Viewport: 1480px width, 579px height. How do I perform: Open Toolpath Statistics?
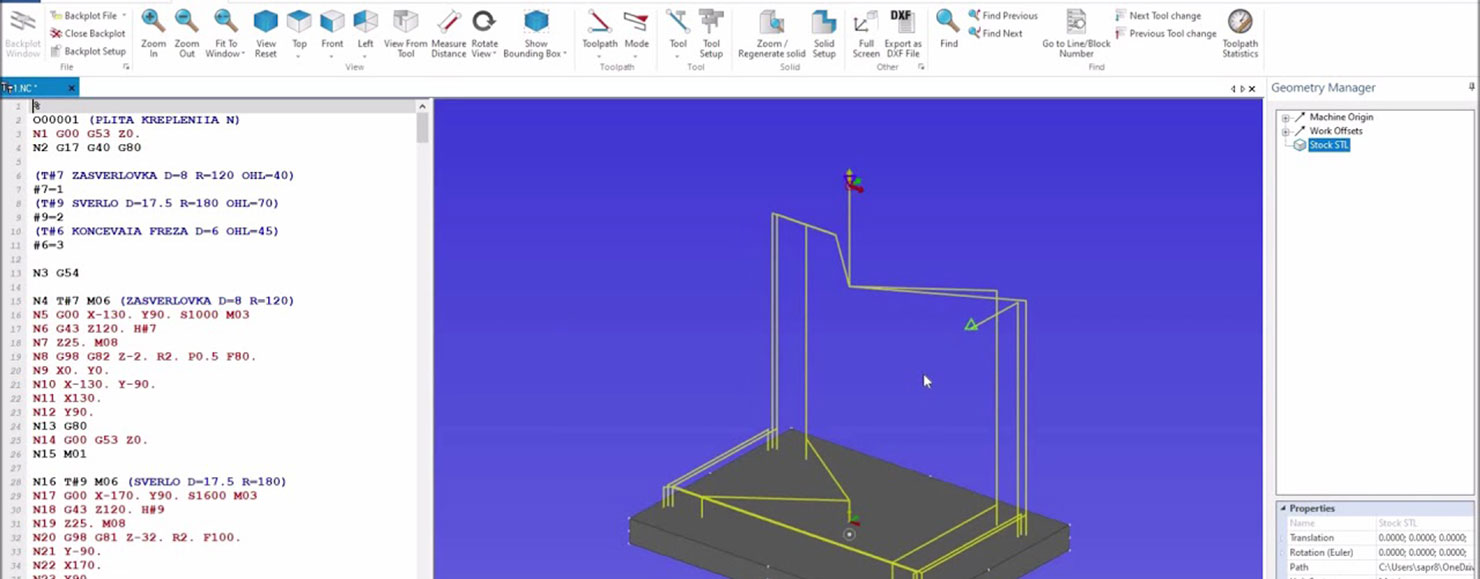point(1240,31)
